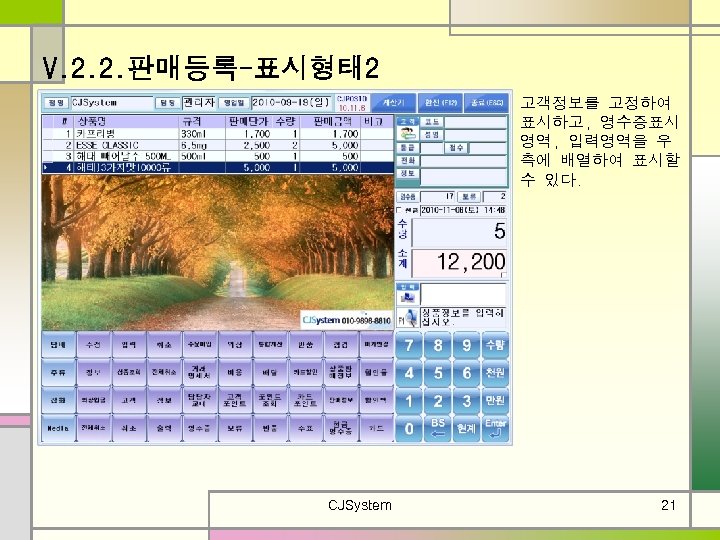Select table row "ESSE CLASSIC"
Viewport: 720px width, 540px height.
pyautogui.click(x=218, y=145)
